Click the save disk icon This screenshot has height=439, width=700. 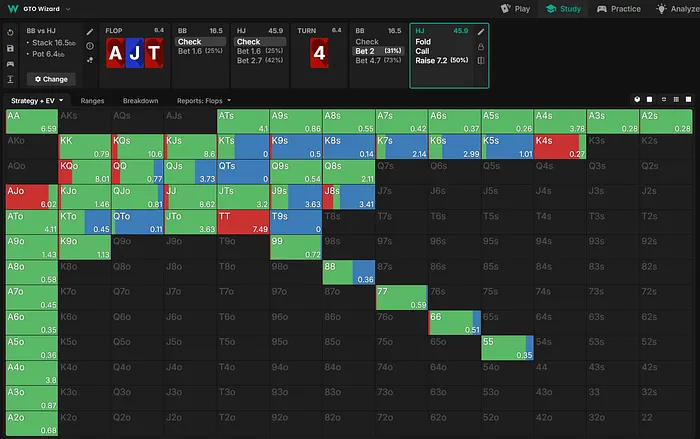pos(9,47)
